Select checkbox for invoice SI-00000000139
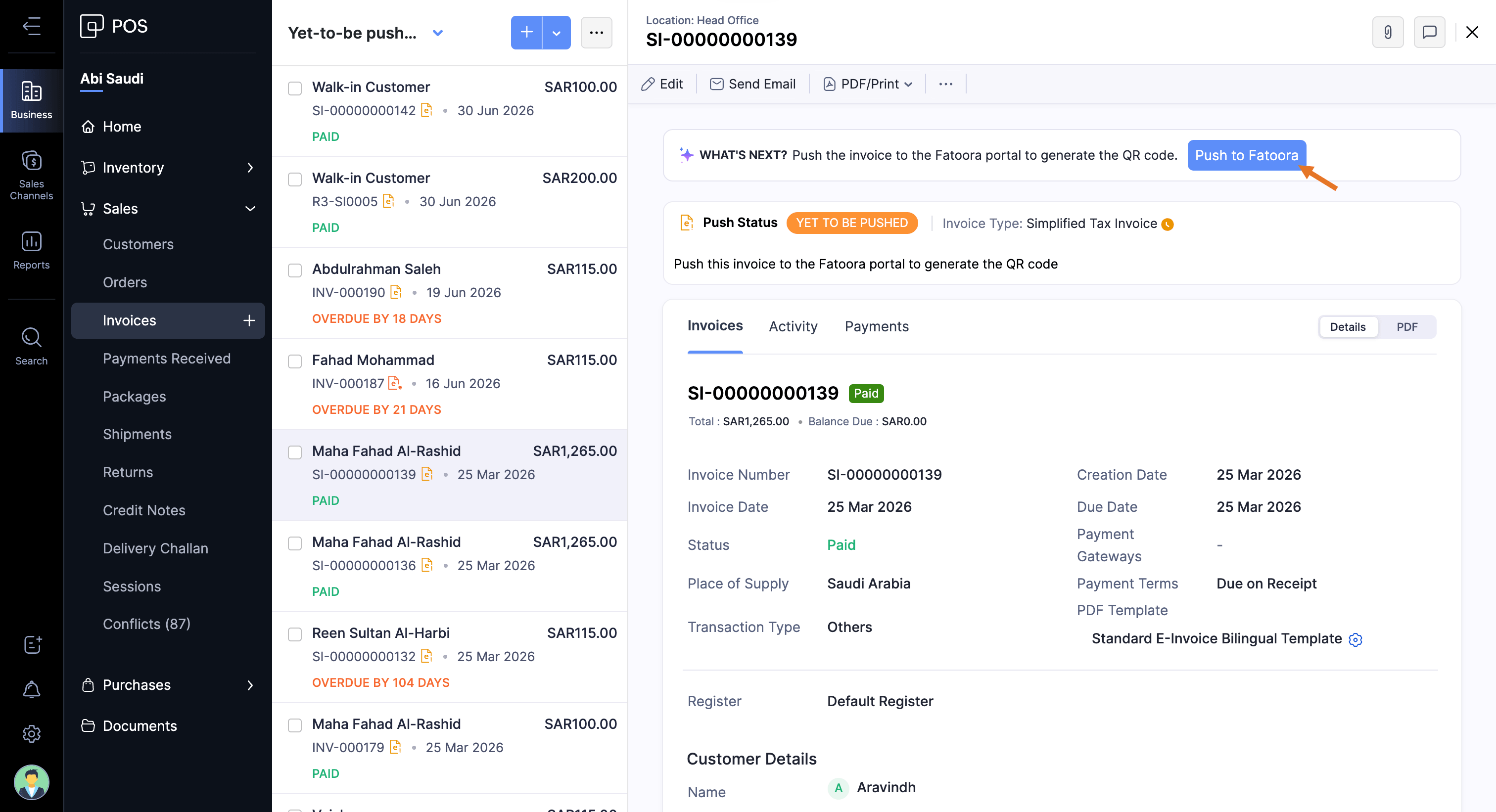The height and width of the screenshot is (812, 1496). tap(295, 452)
